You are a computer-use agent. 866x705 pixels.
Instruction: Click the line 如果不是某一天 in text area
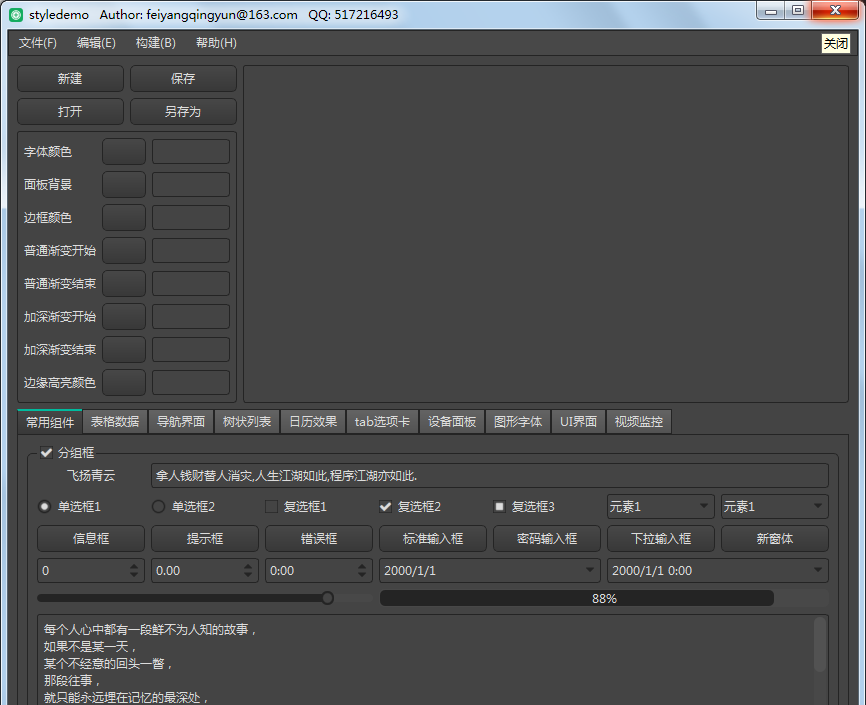89,646
